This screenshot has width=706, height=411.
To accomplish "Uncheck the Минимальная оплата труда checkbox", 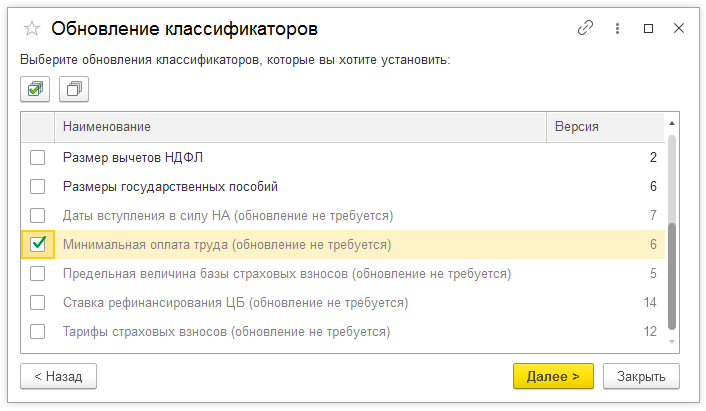I will point(38,244).
